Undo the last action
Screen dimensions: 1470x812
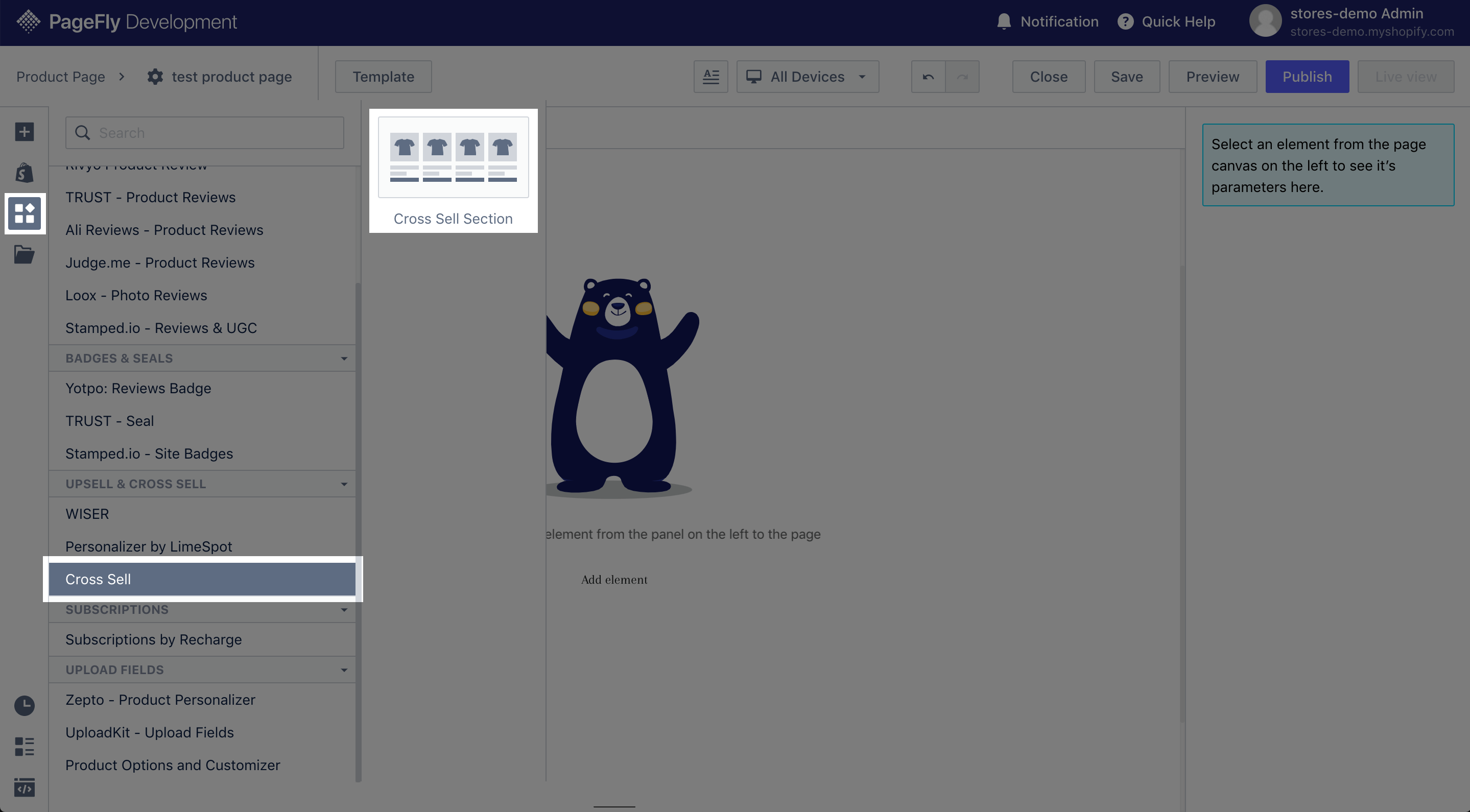coord(928,77)
